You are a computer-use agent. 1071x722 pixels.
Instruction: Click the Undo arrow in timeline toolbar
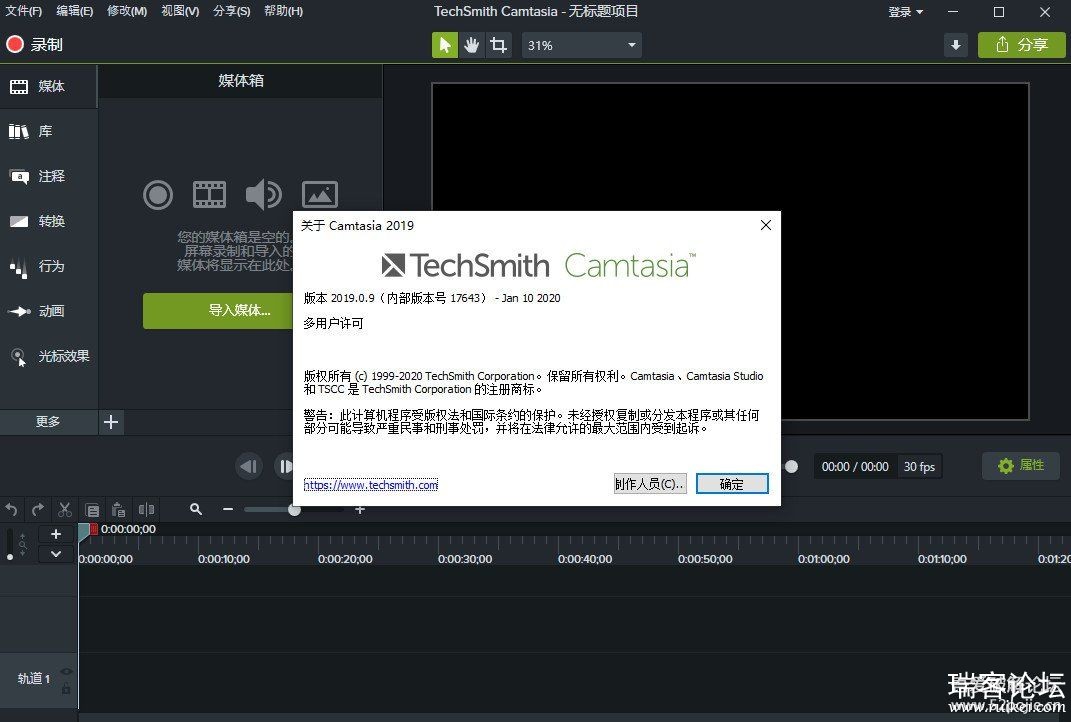(12, 510)
